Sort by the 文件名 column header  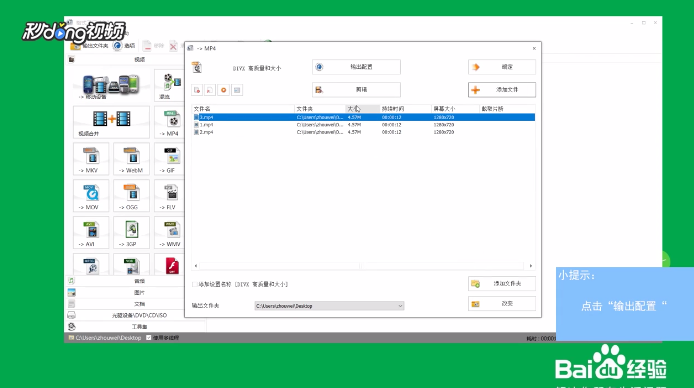coord(243,108)
